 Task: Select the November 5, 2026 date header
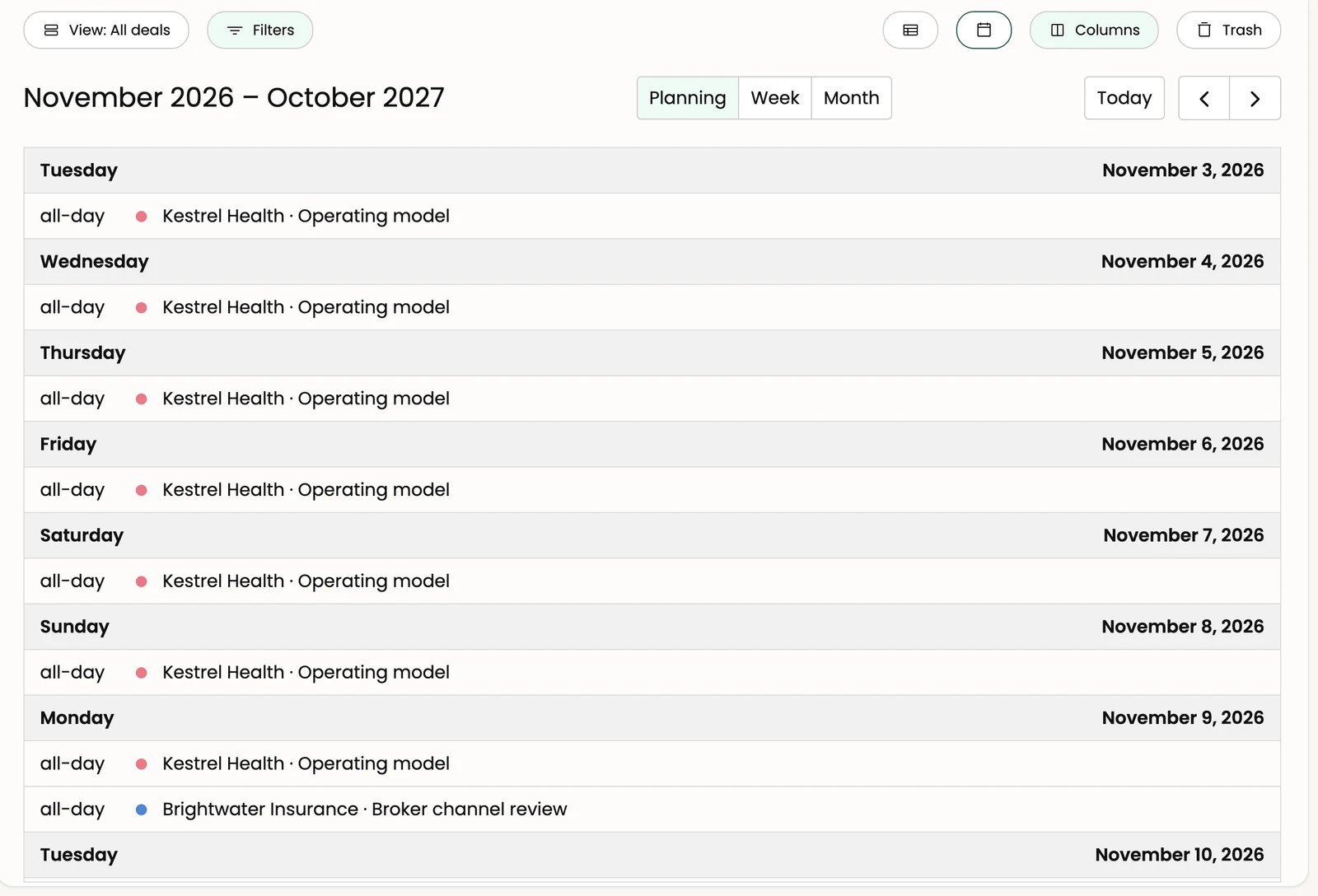tap(1183, 353)
